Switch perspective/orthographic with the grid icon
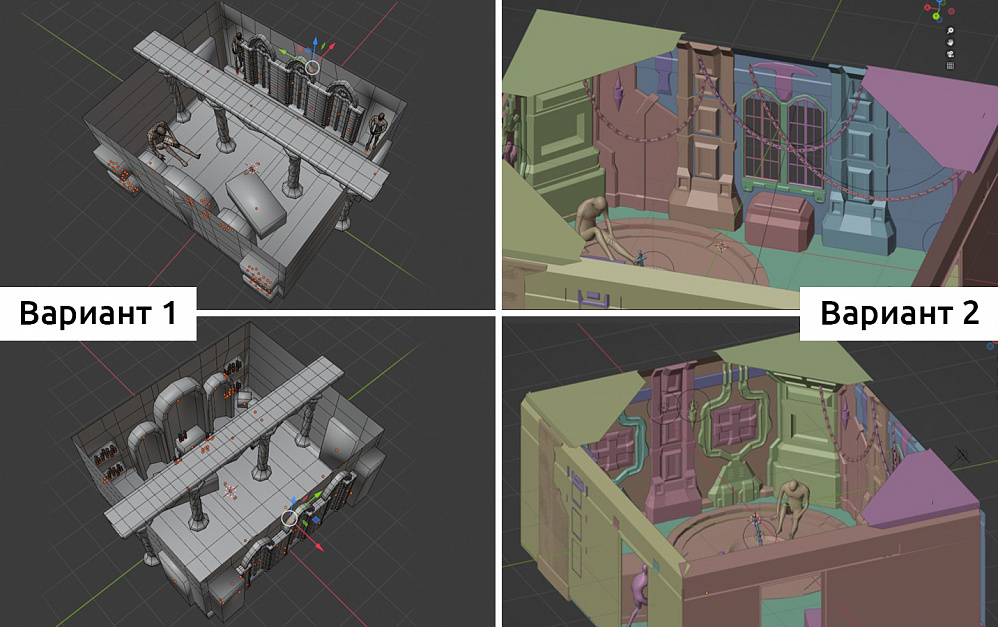 [x=950, y=66]
